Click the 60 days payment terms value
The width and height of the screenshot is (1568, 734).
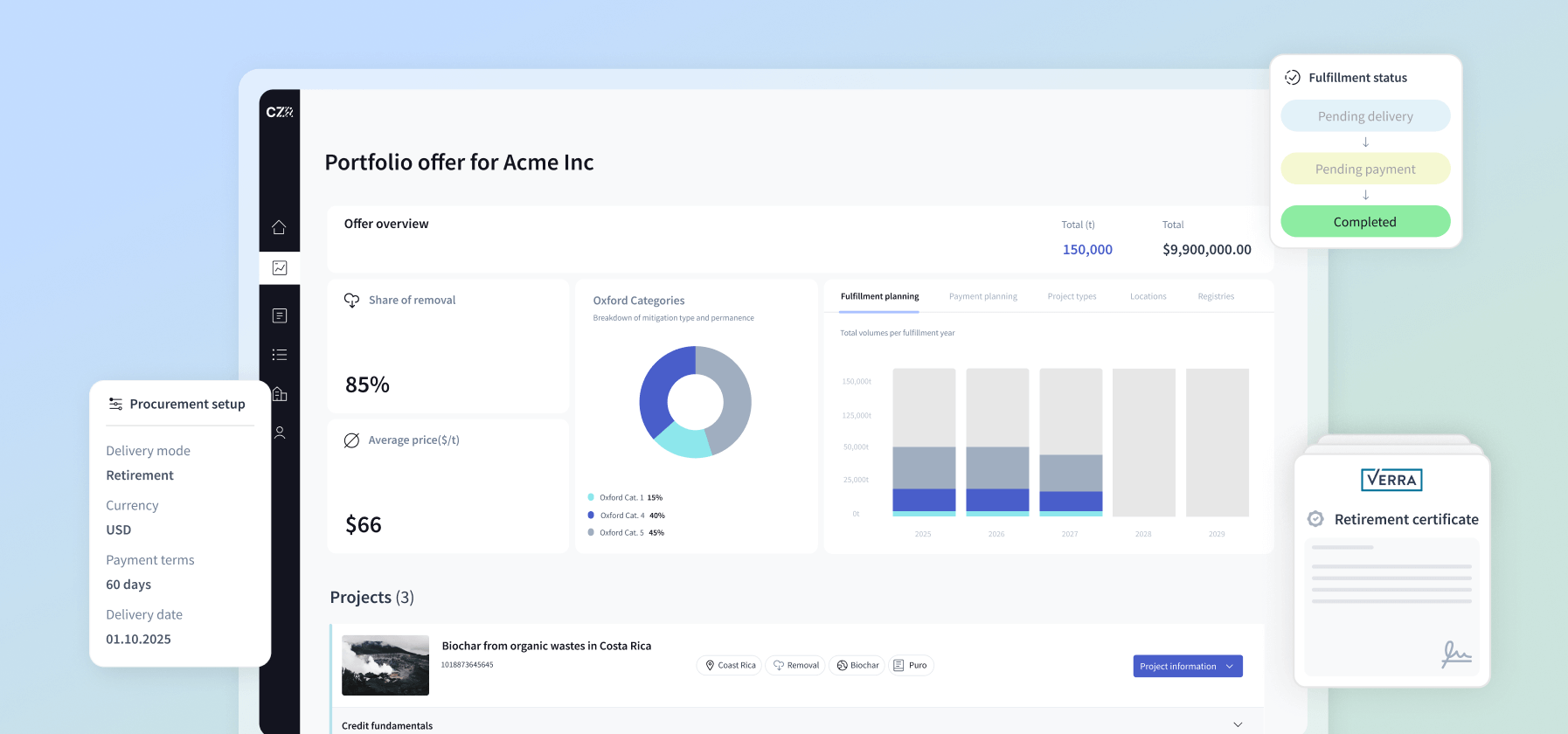click(x=128, y=585)
